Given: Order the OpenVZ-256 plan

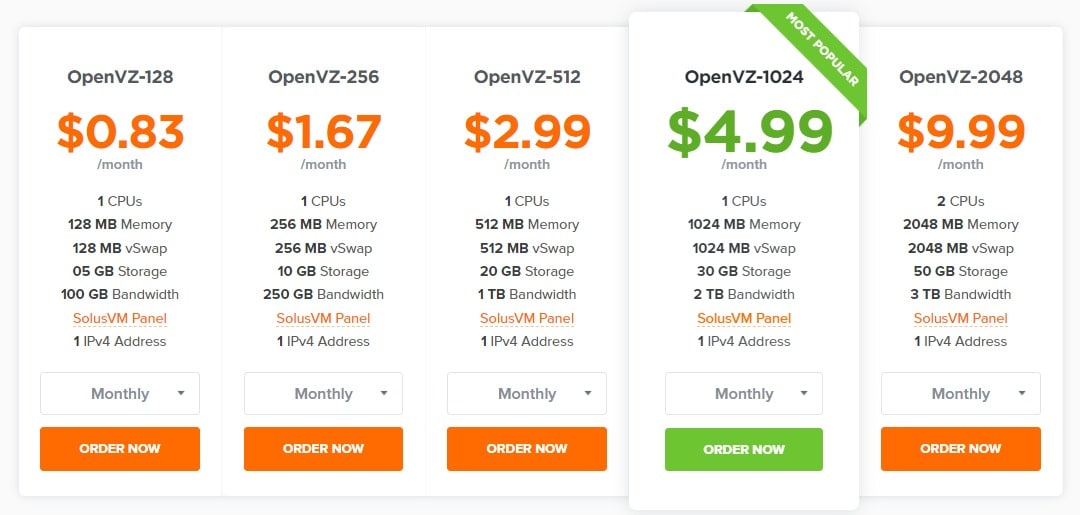Looking at the screenshot, I should [323, 449].
